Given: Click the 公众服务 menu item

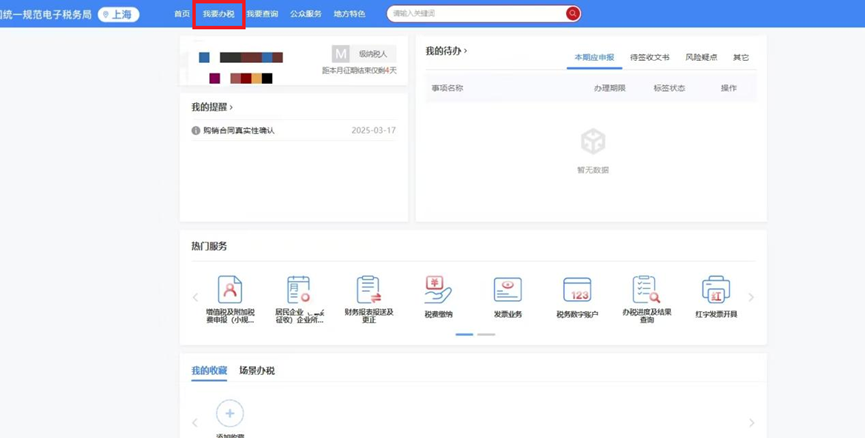Looking at the screenshot, I should point(306,14).
